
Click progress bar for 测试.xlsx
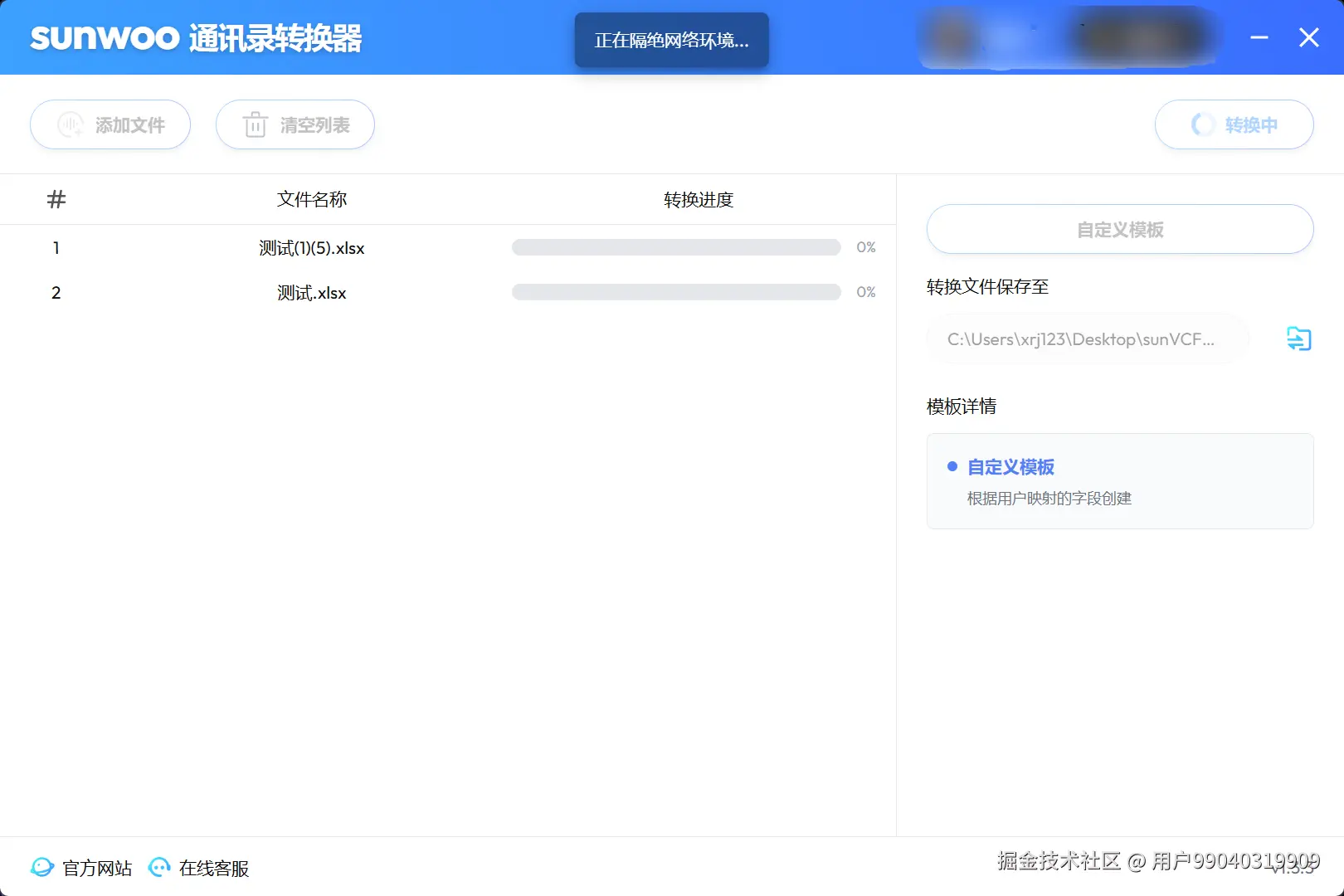676,292
